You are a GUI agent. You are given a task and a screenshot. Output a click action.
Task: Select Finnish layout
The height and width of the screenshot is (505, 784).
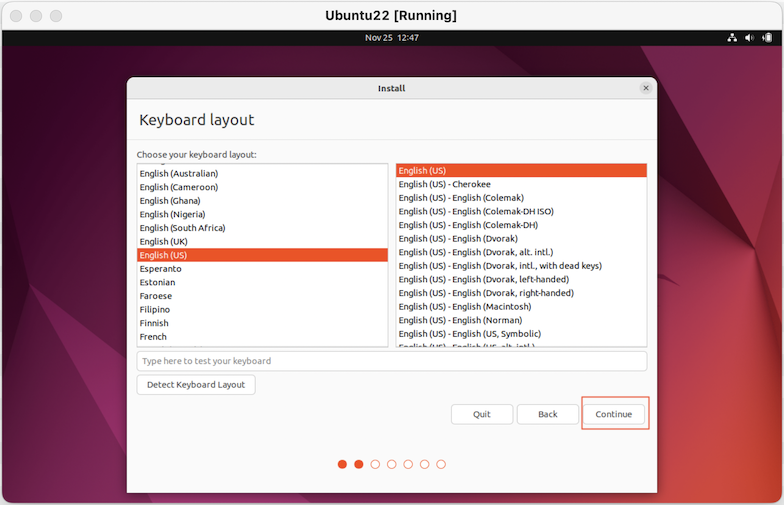(262, 323)
